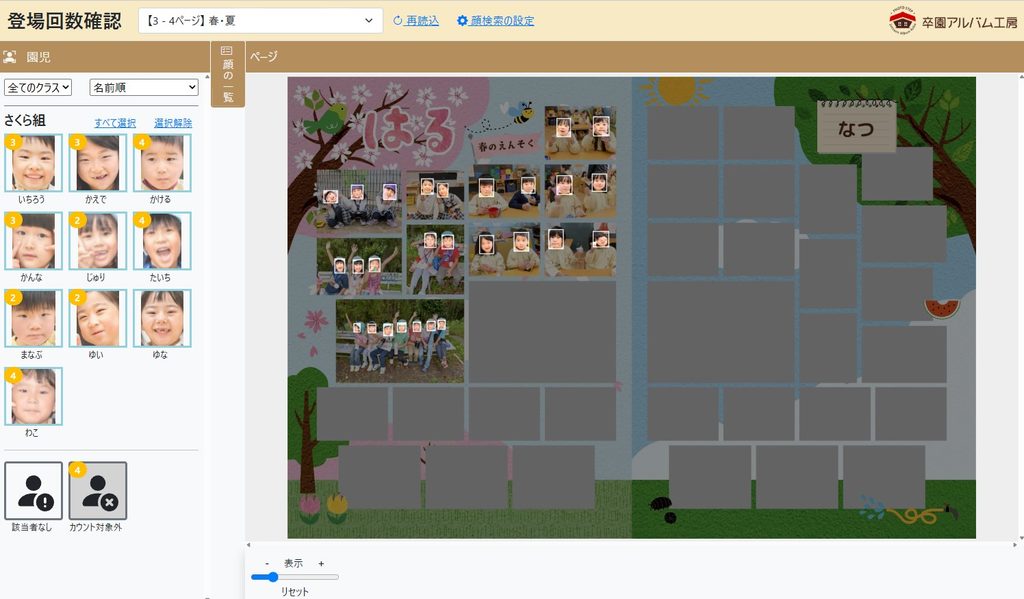The width and height of the screenshot is (1024, 599).
Task: Click the なつ notepad title on the summer page
Action: pyautogui.click(x=856, y=128)
